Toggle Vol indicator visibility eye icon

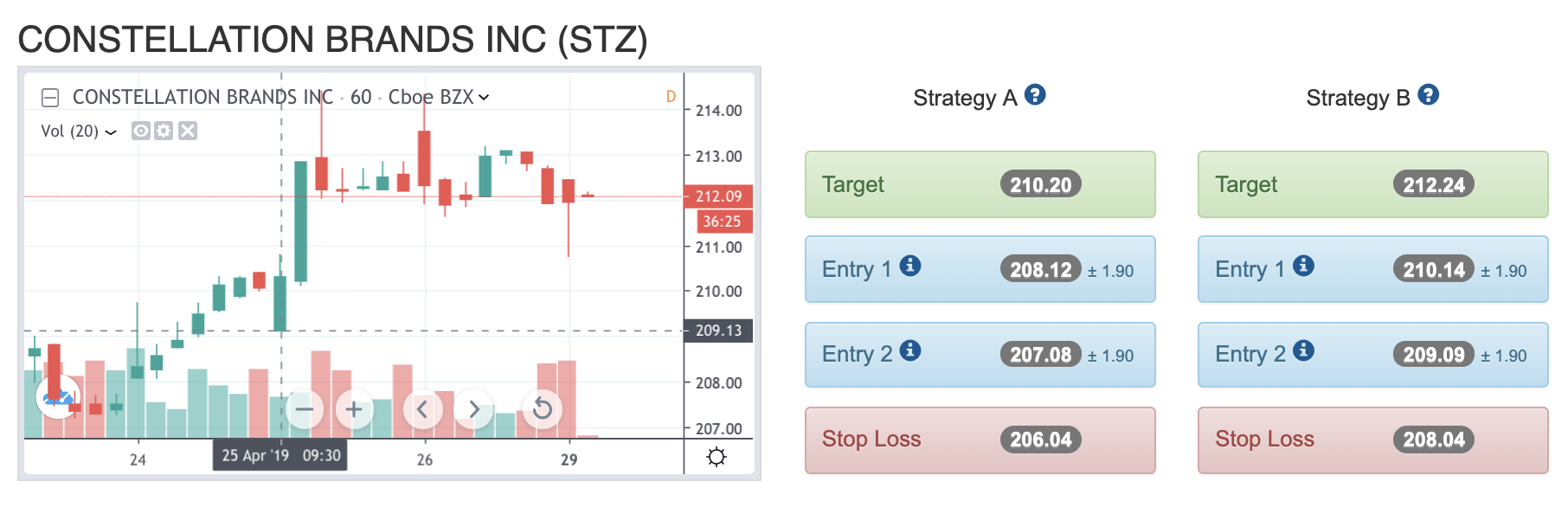point(140,131)
